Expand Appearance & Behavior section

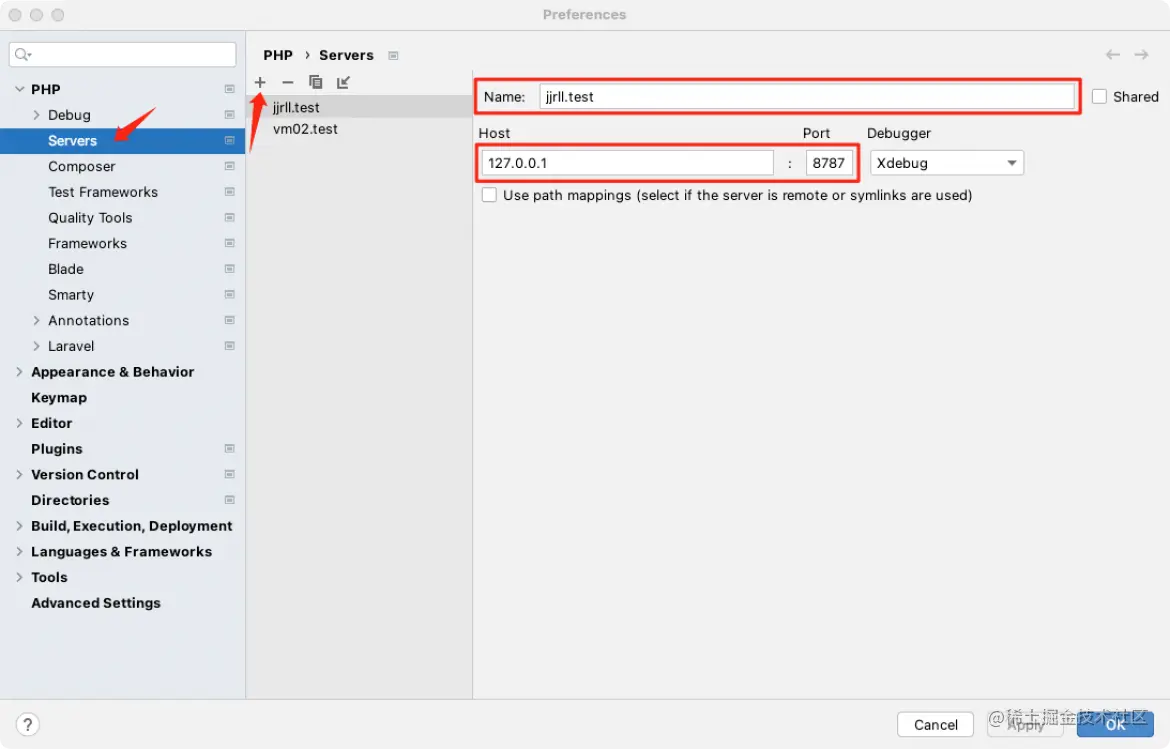coord(19,372)
